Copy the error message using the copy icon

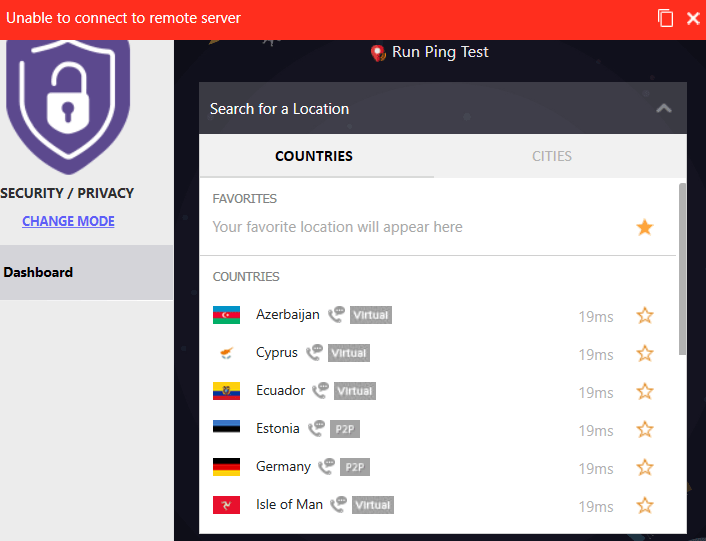point(665,18)
